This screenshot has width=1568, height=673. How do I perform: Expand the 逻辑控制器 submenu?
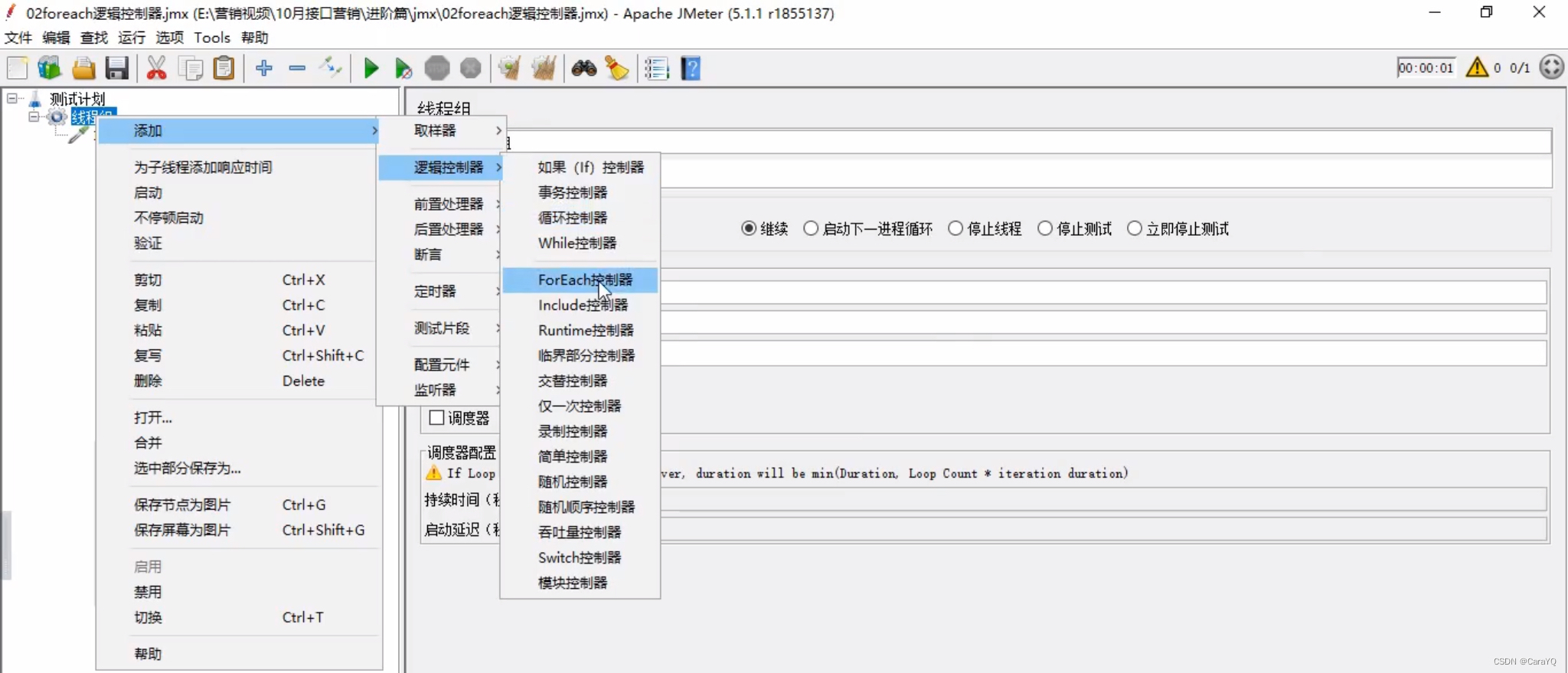tap(441, 167)
